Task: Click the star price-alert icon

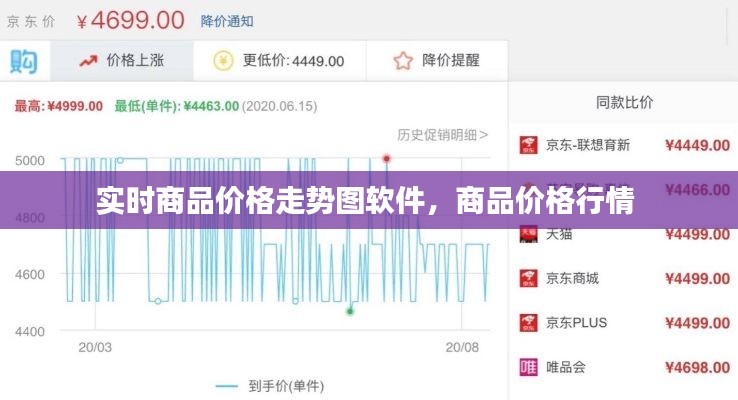Action: [403, 61]
